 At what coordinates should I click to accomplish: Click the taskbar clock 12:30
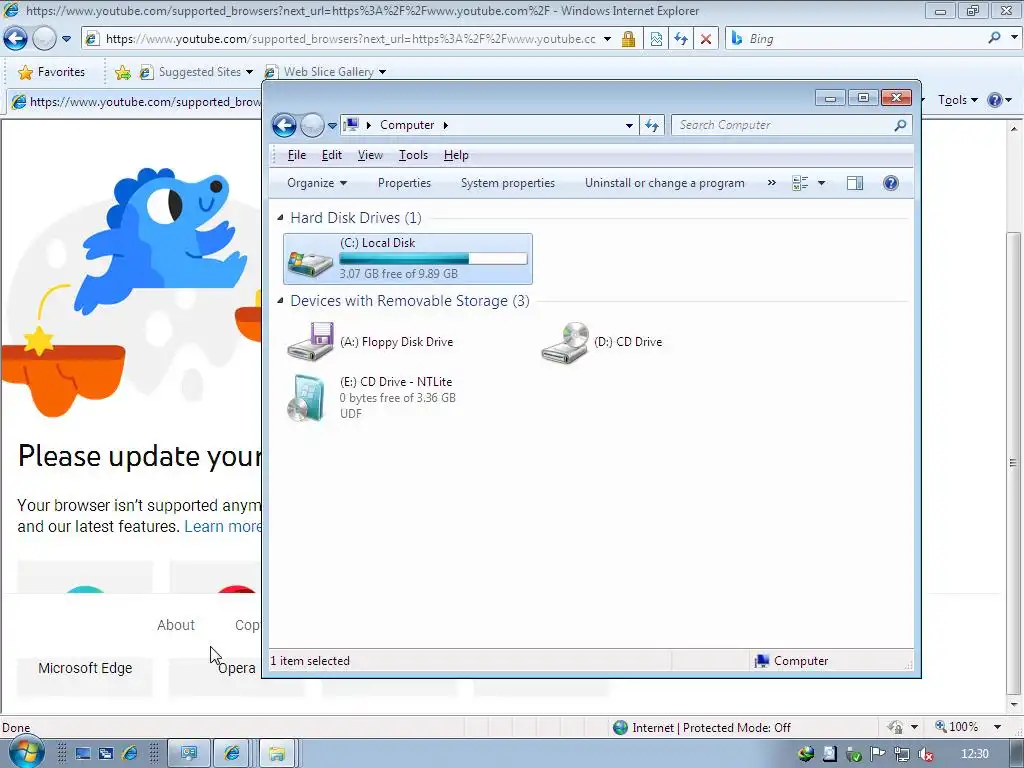coord(974,754)
